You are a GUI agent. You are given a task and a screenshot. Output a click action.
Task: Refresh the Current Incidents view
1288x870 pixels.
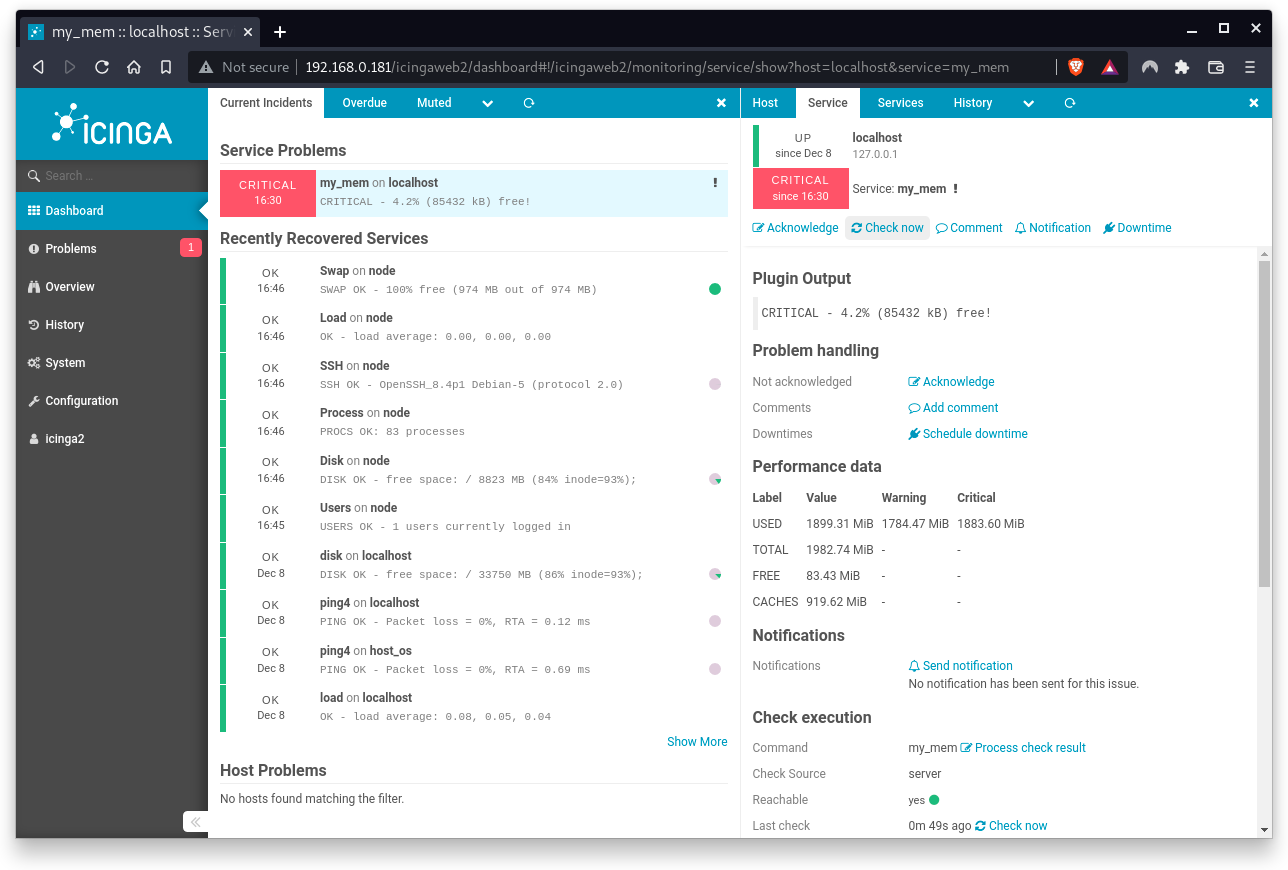(x=528, y=102)
